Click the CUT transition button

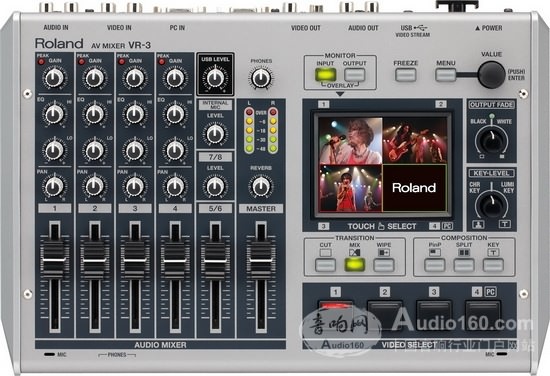325,265
